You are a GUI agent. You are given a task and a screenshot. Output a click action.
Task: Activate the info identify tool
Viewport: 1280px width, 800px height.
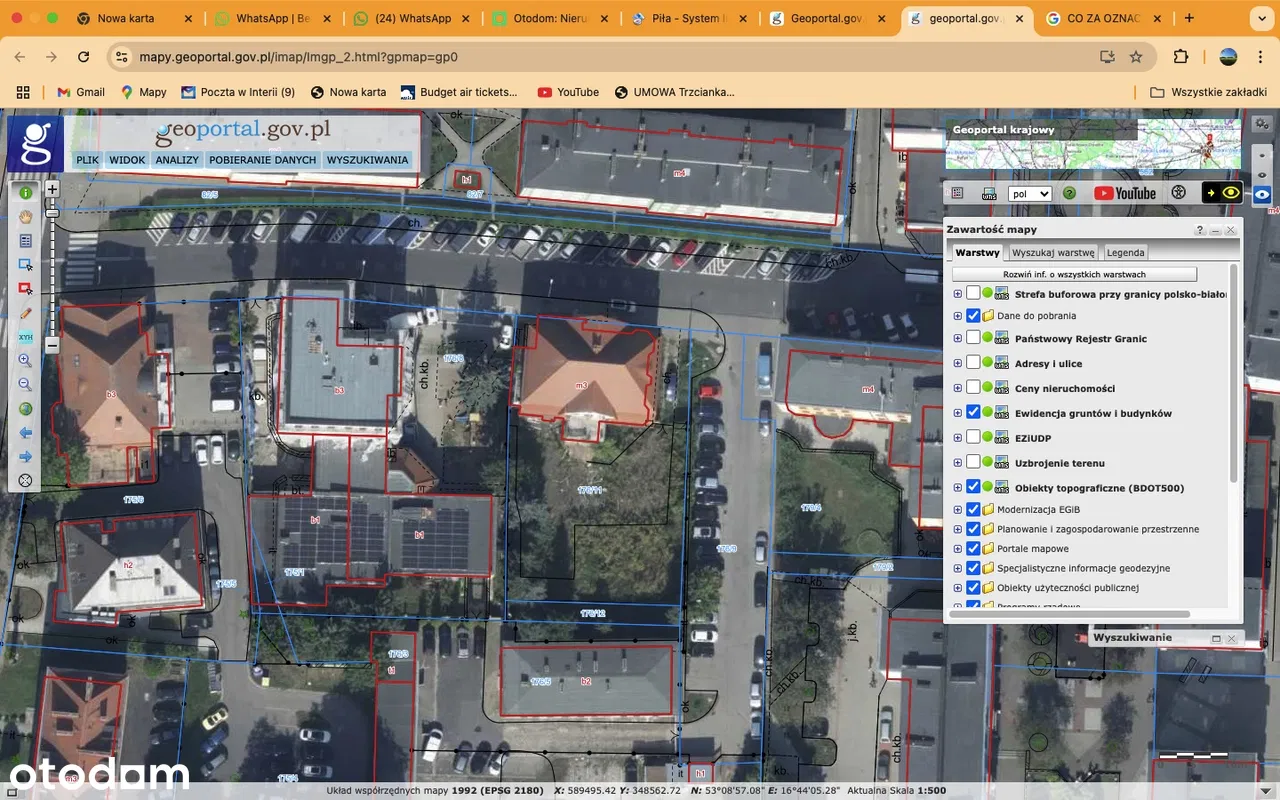[25, 192]
